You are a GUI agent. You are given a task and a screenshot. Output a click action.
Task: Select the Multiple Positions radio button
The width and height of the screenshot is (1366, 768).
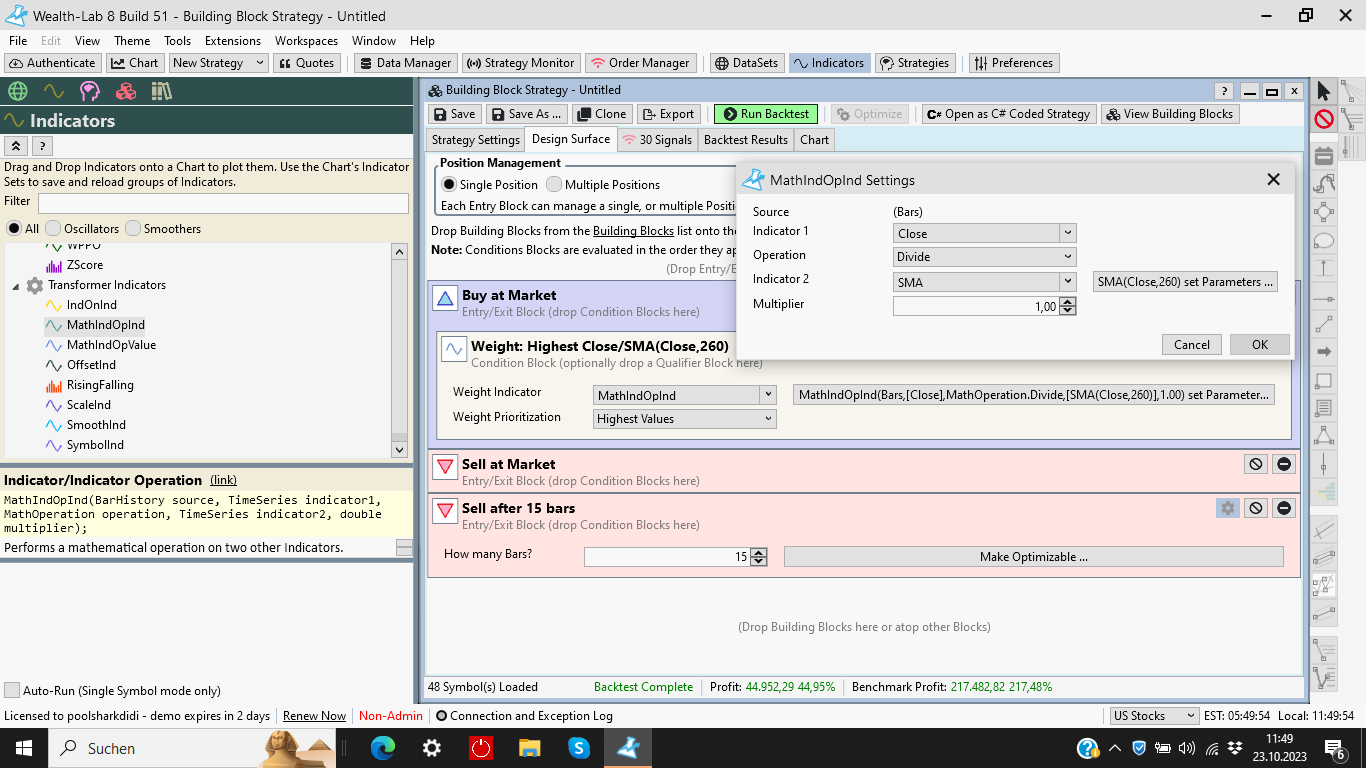(554, 185)
